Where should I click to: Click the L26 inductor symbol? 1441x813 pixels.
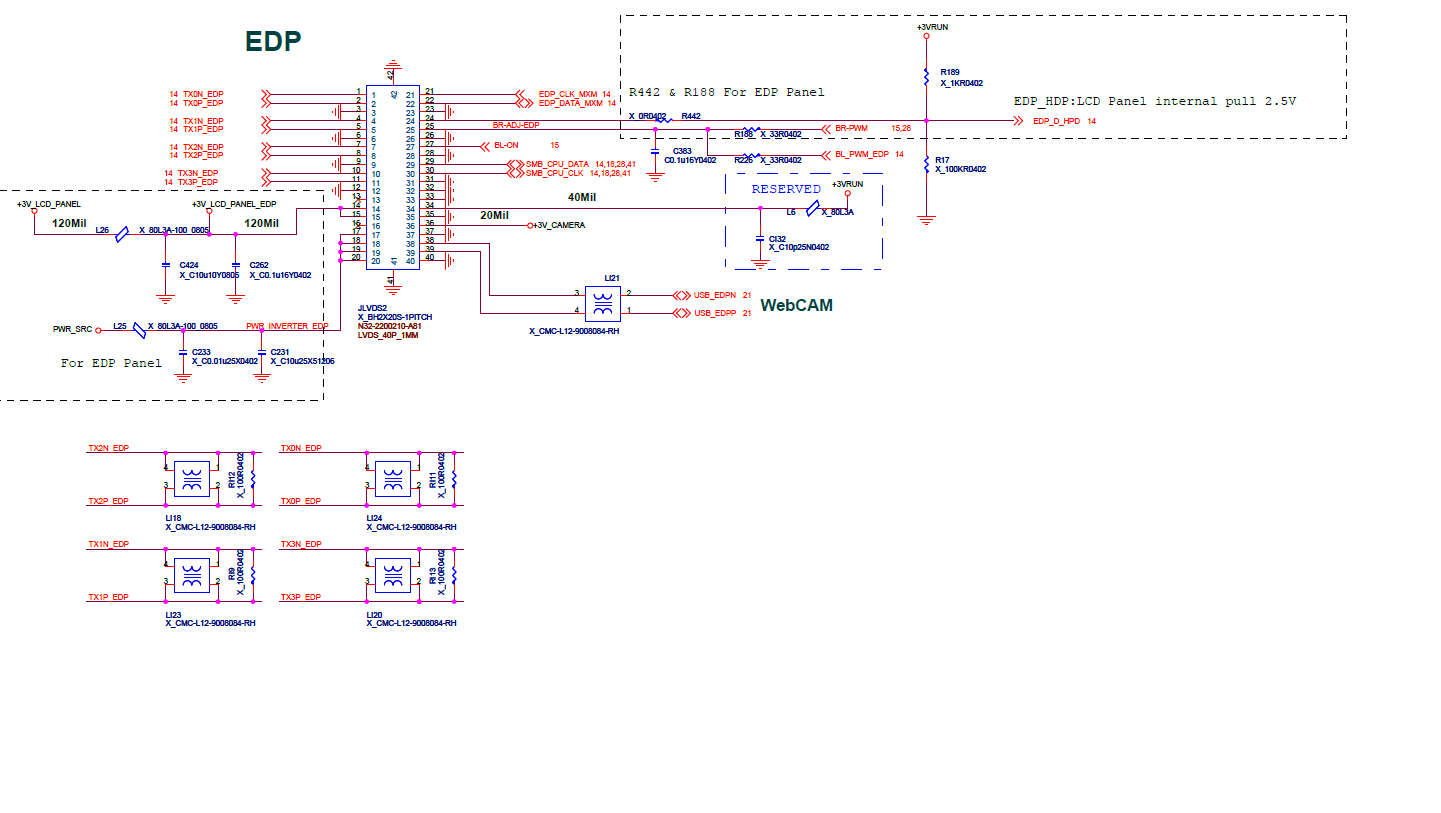pos(122,234)
